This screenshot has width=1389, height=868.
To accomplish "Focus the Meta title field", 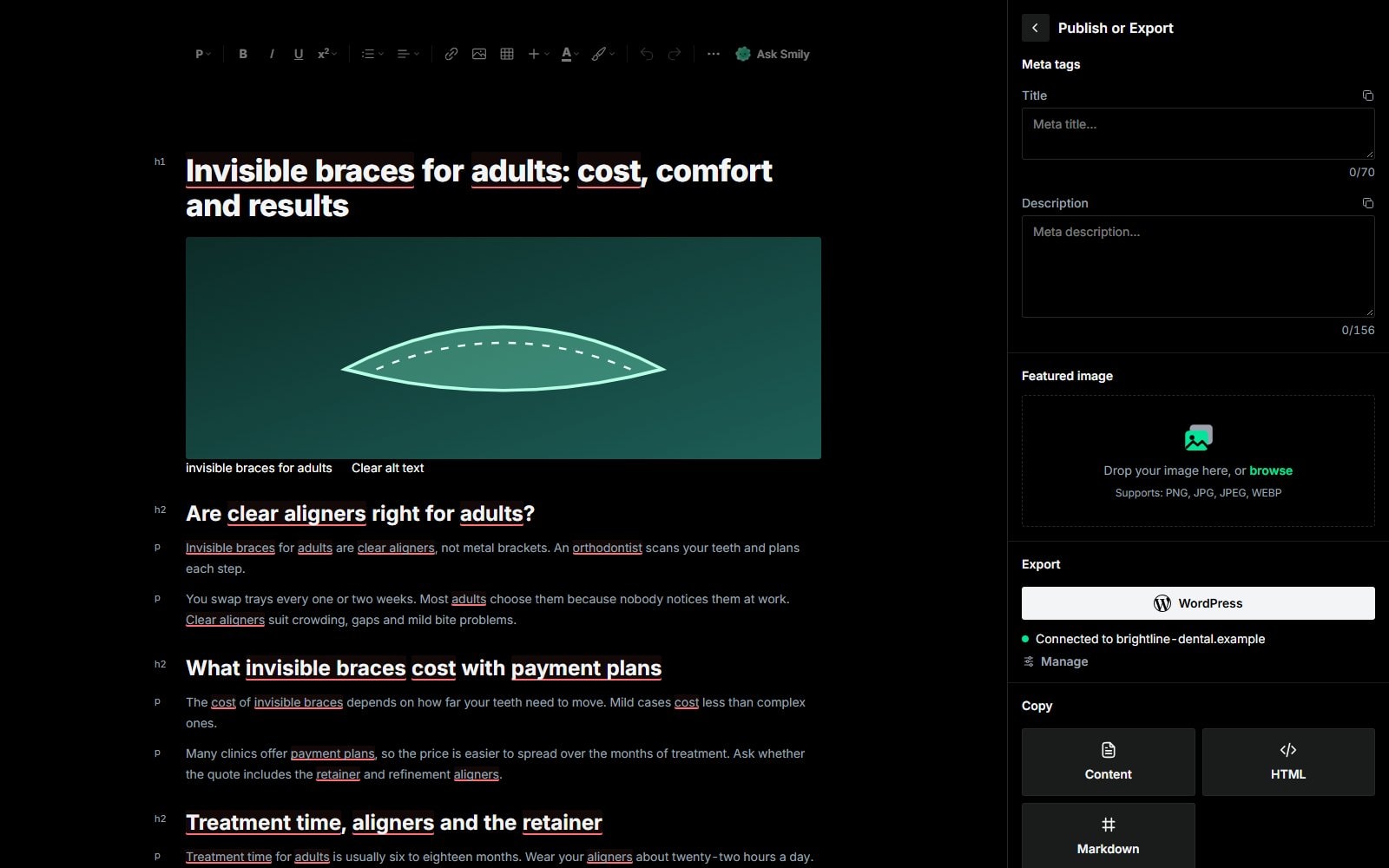I will [1198, 134].
